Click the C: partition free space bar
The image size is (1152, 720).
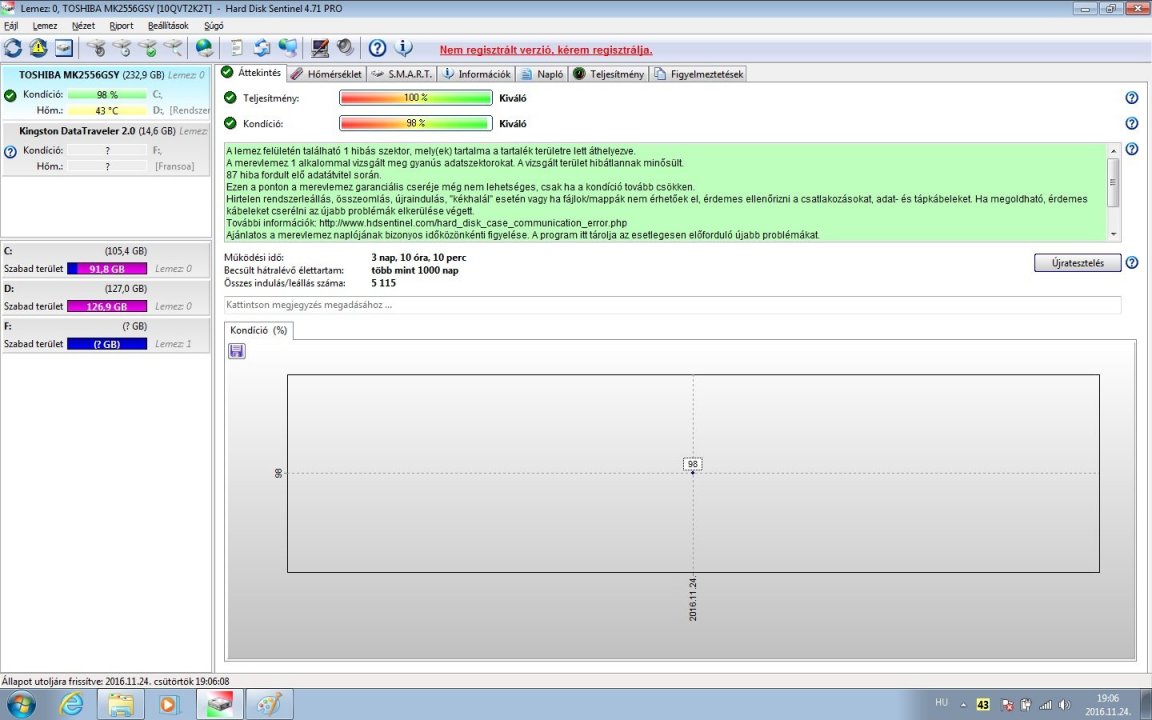(x=107, y=269)
